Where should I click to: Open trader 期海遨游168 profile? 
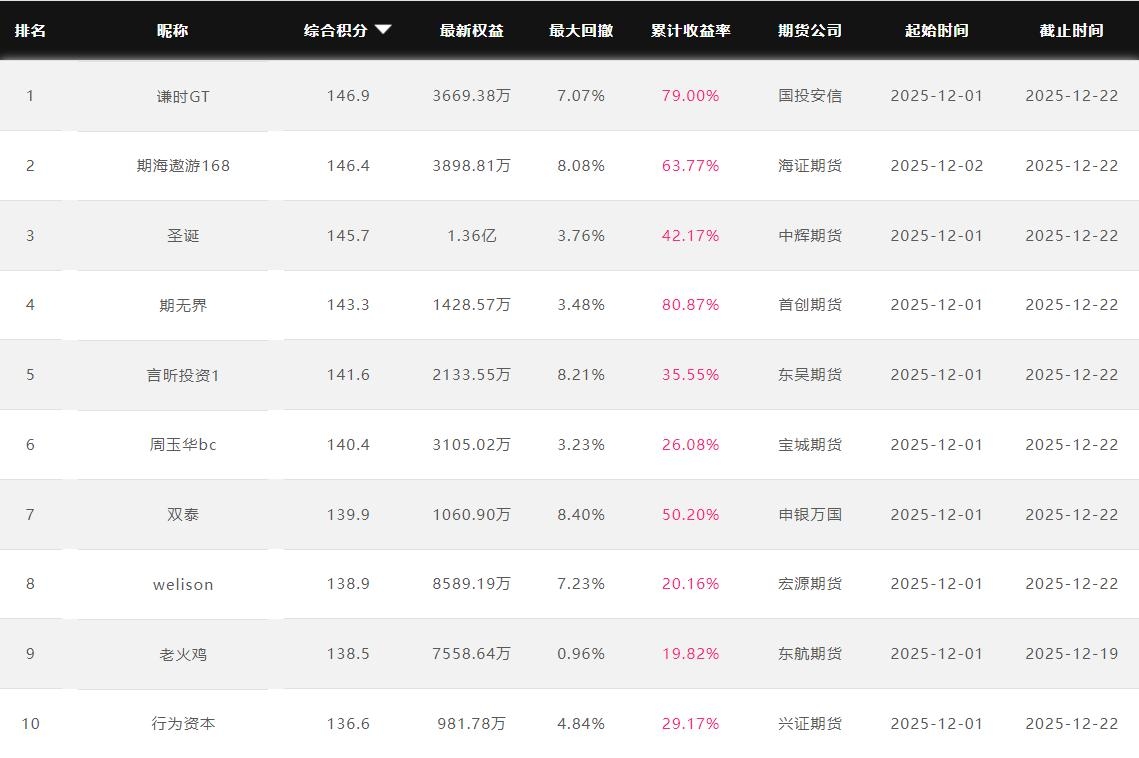(x=183, y=166)
